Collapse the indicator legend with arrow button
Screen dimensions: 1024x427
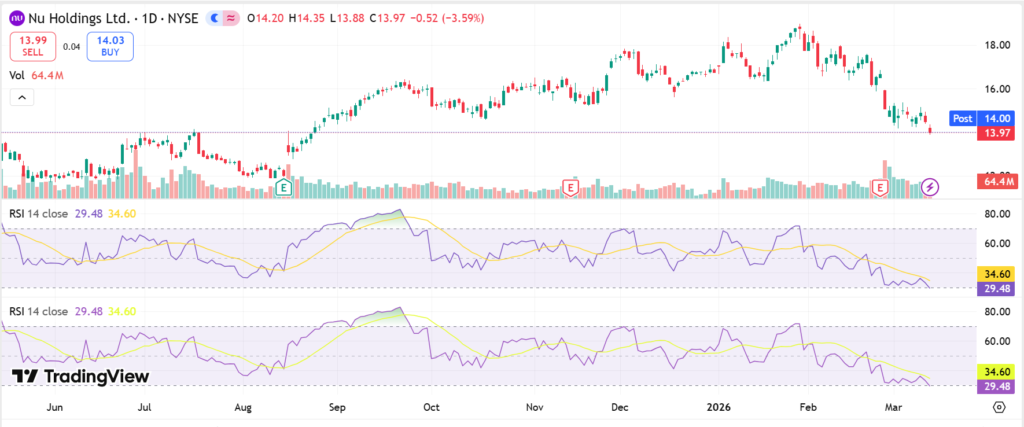click(x=20, y=97)
